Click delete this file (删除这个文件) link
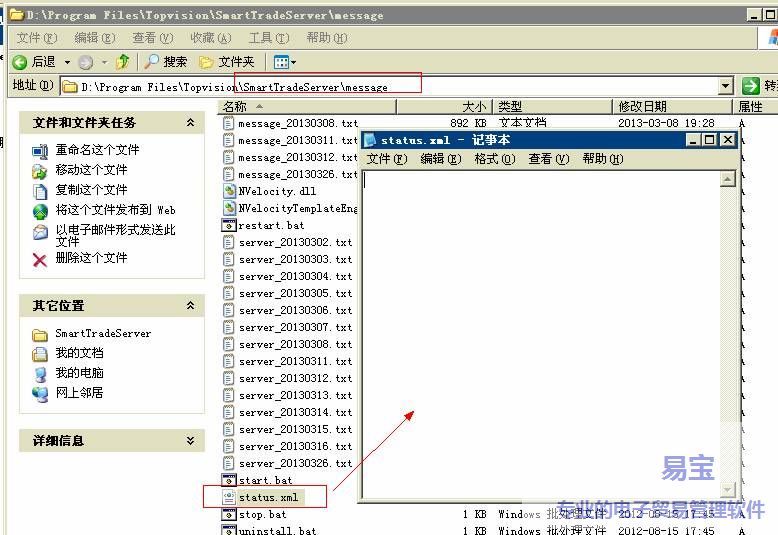This screenshot has width=778, height=535. [91, 258]
